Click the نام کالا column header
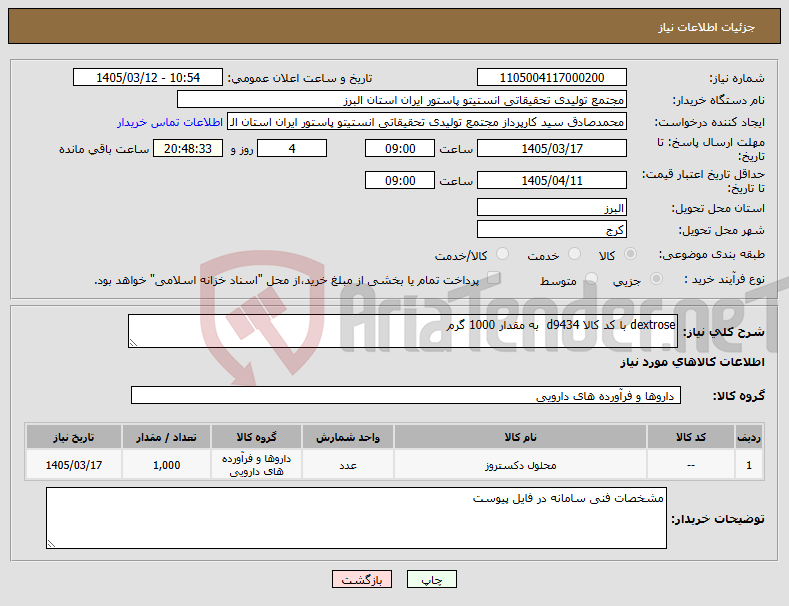Image resolution: width=789 pixels, height=606 pixels. tap(520, 437)
